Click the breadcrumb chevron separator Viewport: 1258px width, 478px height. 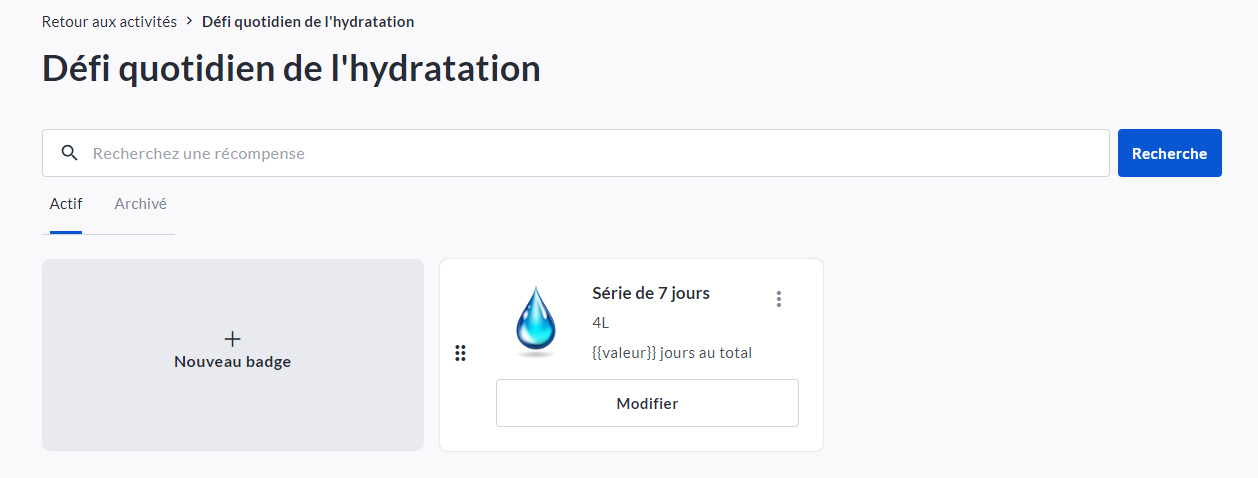(x=189, y=21)
